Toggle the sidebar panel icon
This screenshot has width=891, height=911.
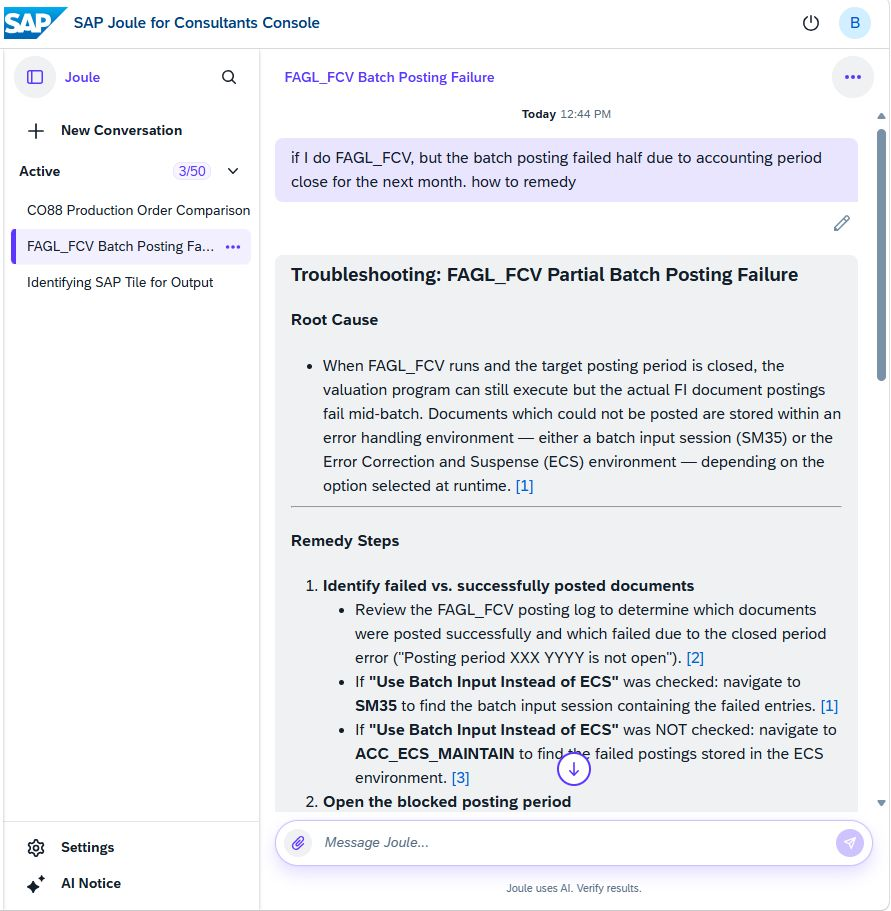35,77
